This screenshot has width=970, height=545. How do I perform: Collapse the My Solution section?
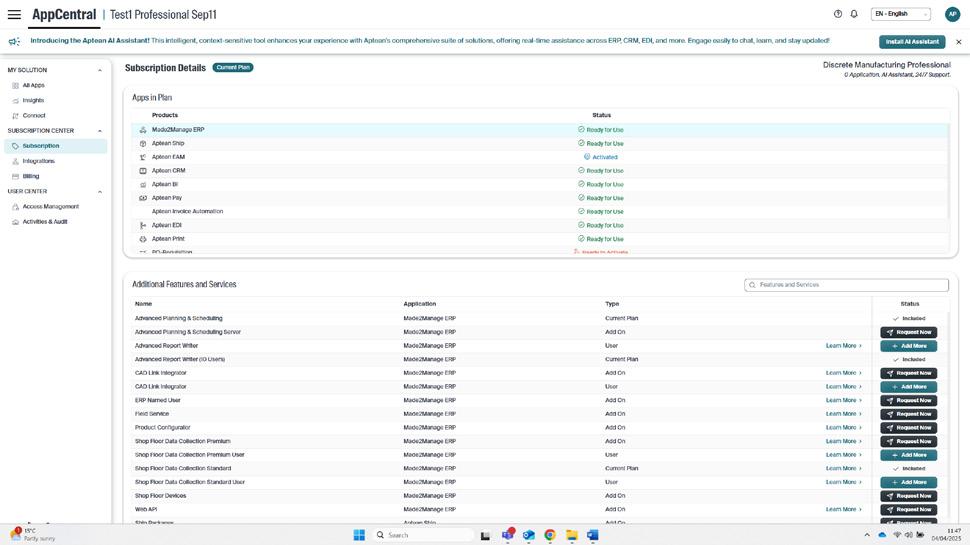pos(100,71)
